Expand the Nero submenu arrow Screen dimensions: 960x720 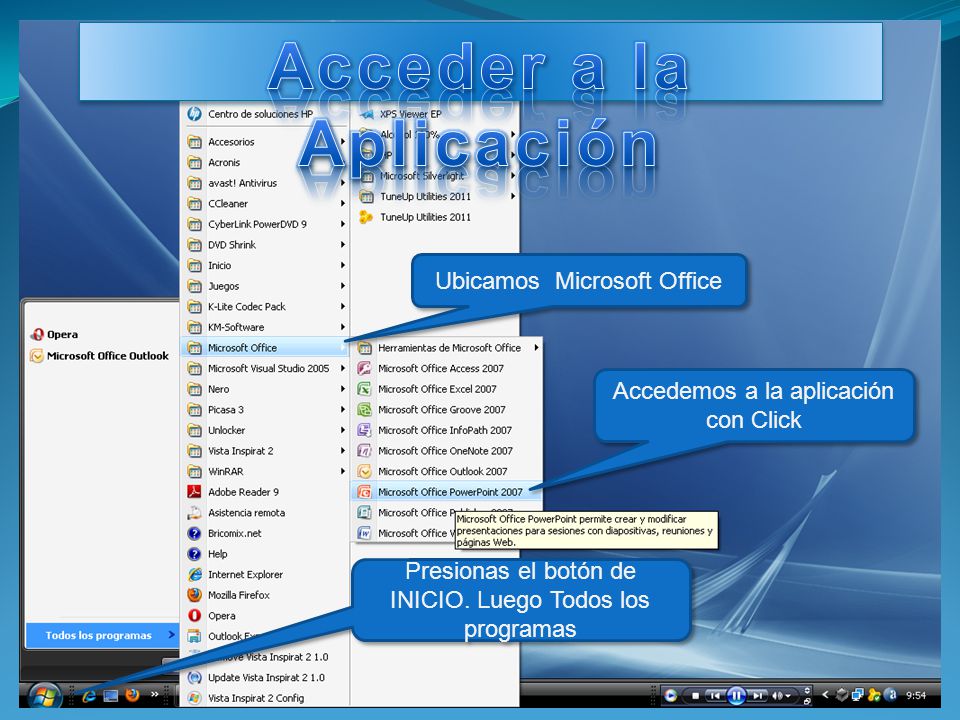tap(343, 389)
